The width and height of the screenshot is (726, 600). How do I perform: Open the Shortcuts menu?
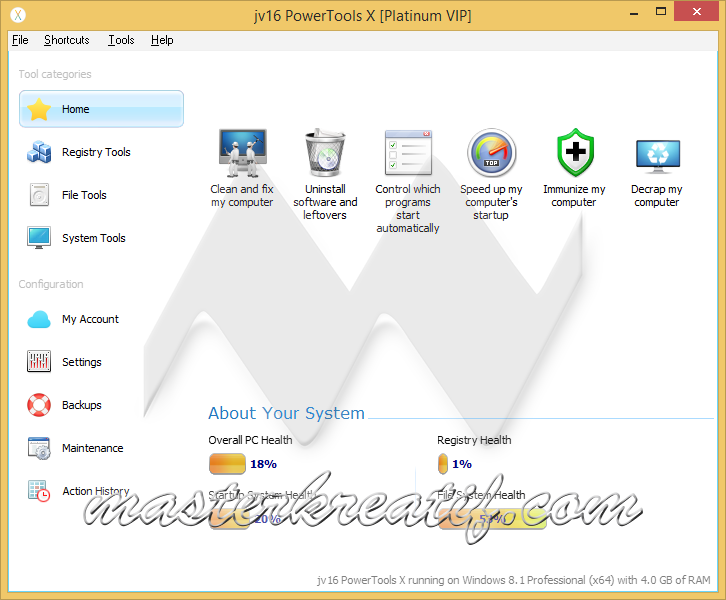pyautogui.click(x=67, y=40)
